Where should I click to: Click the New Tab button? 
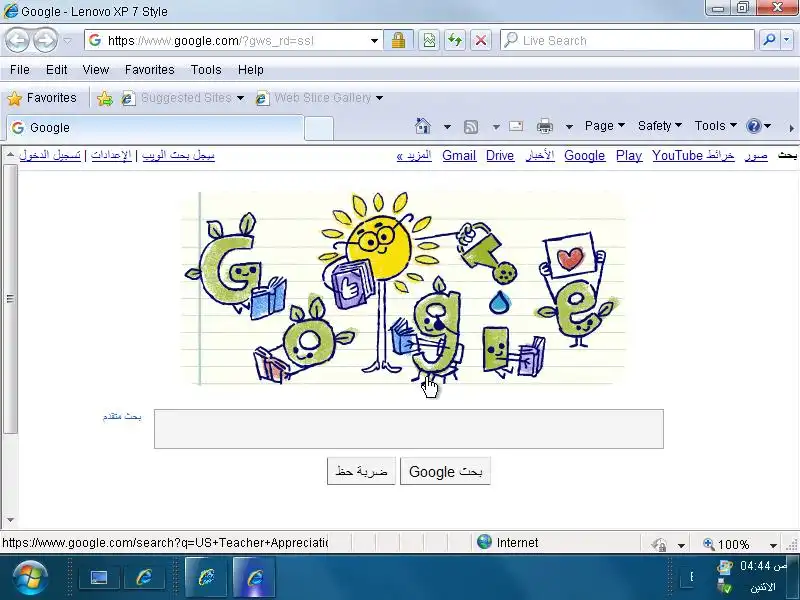(x=319, y=128)
